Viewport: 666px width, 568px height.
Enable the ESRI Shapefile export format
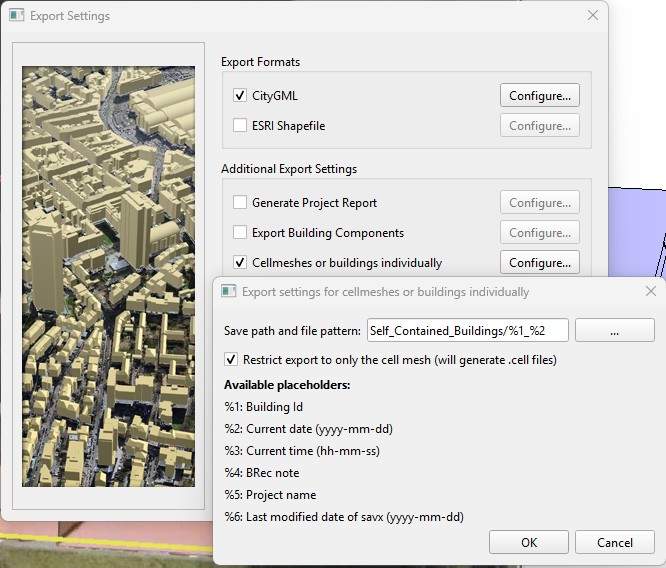240,126
